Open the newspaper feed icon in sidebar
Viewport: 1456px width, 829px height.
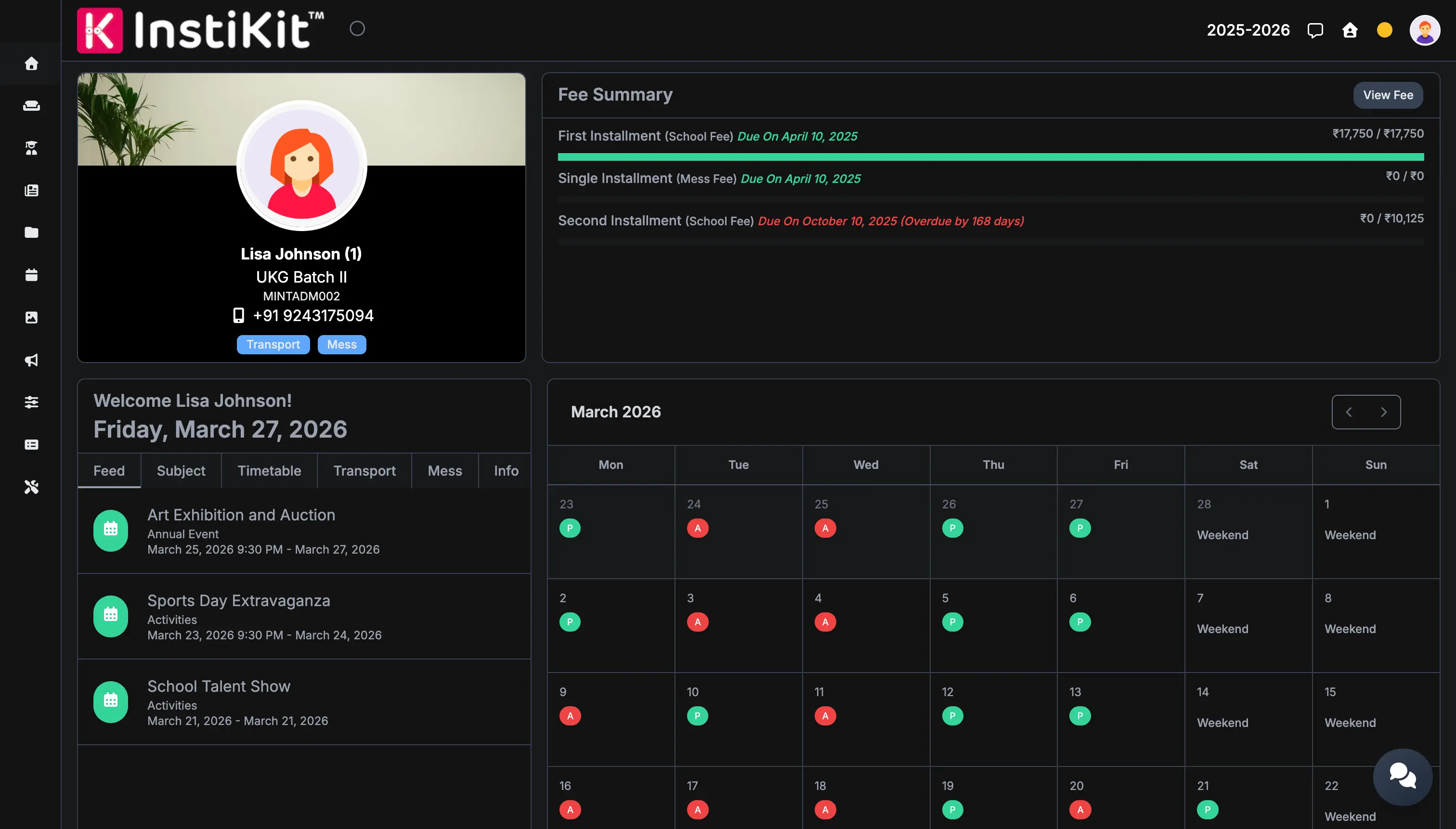pyautogui.click(x=31, y=190)
